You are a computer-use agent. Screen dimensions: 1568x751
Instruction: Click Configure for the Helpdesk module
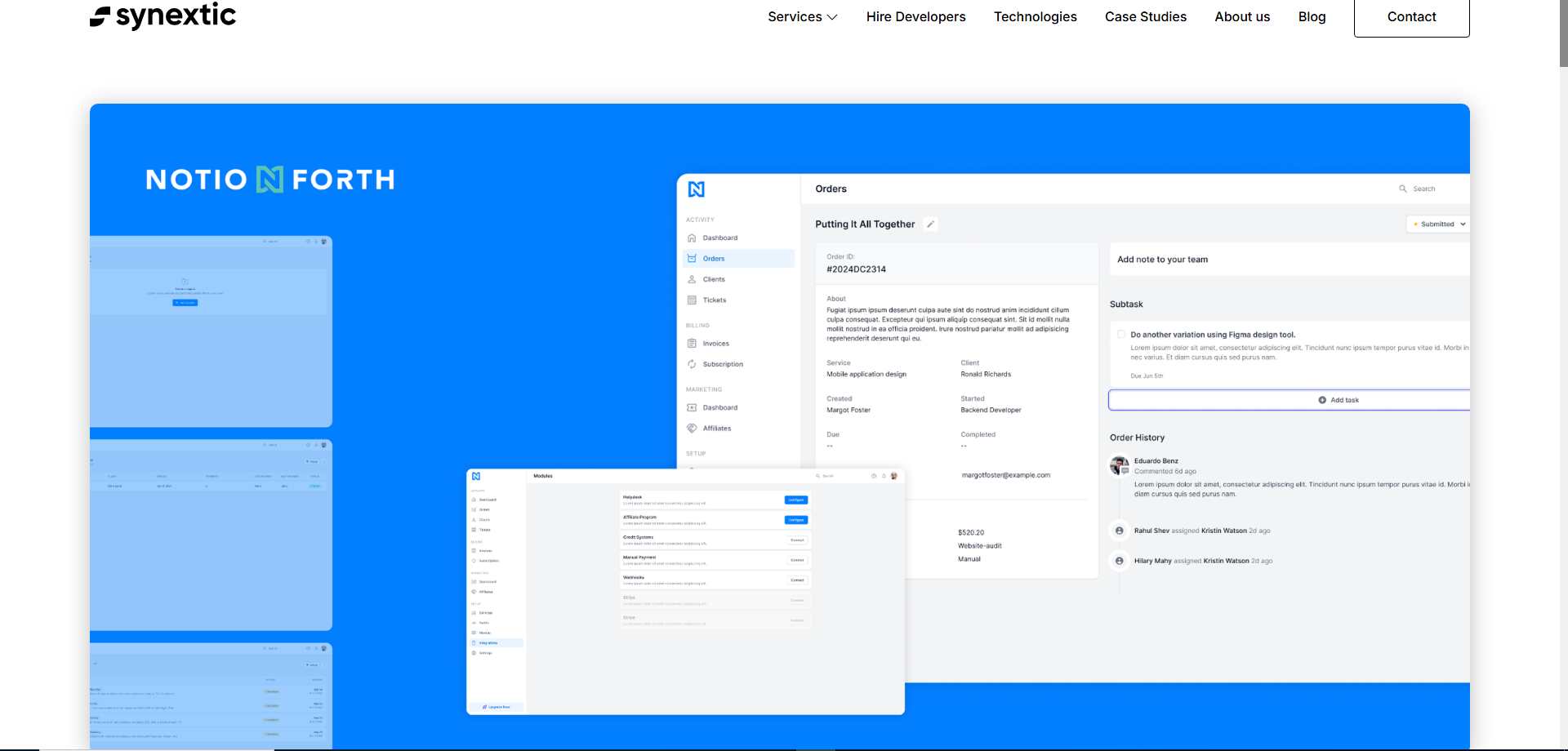[x=795, y=500]
